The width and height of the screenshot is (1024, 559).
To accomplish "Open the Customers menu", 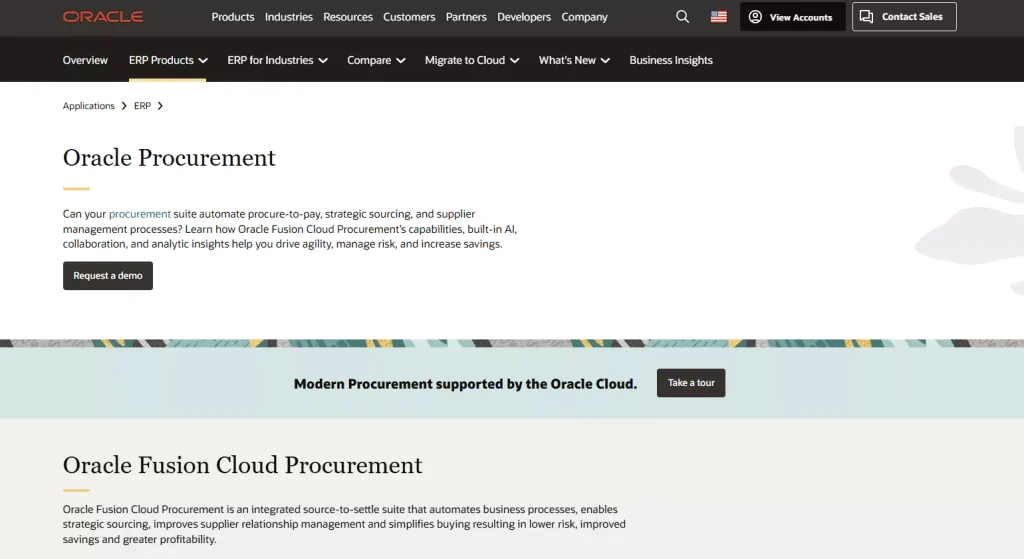I will tap(409, 17).
